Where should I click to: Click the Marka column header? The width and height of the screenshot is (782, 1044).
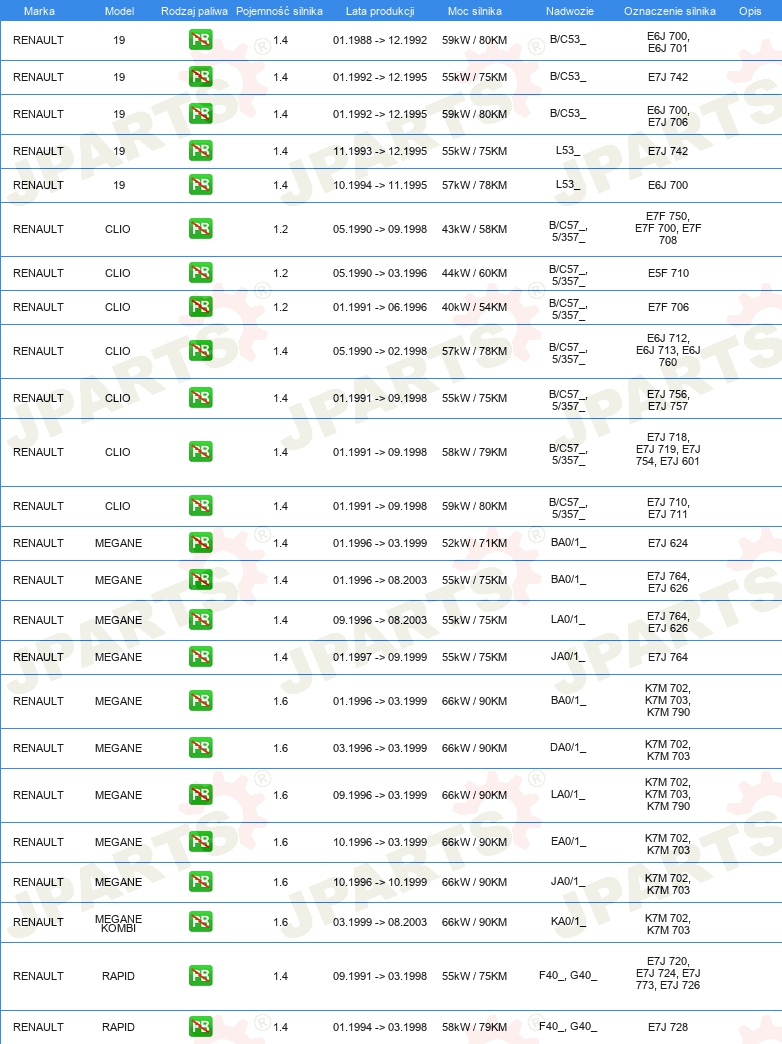39,11
